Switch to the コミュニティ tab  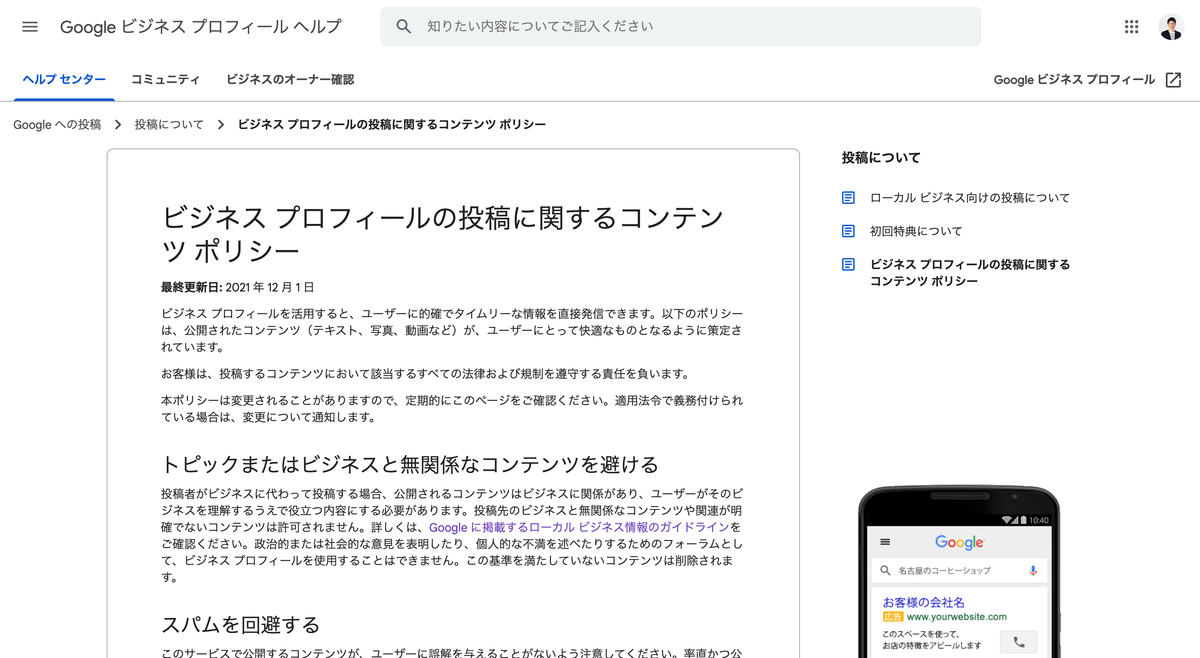(x=165, y=80)
